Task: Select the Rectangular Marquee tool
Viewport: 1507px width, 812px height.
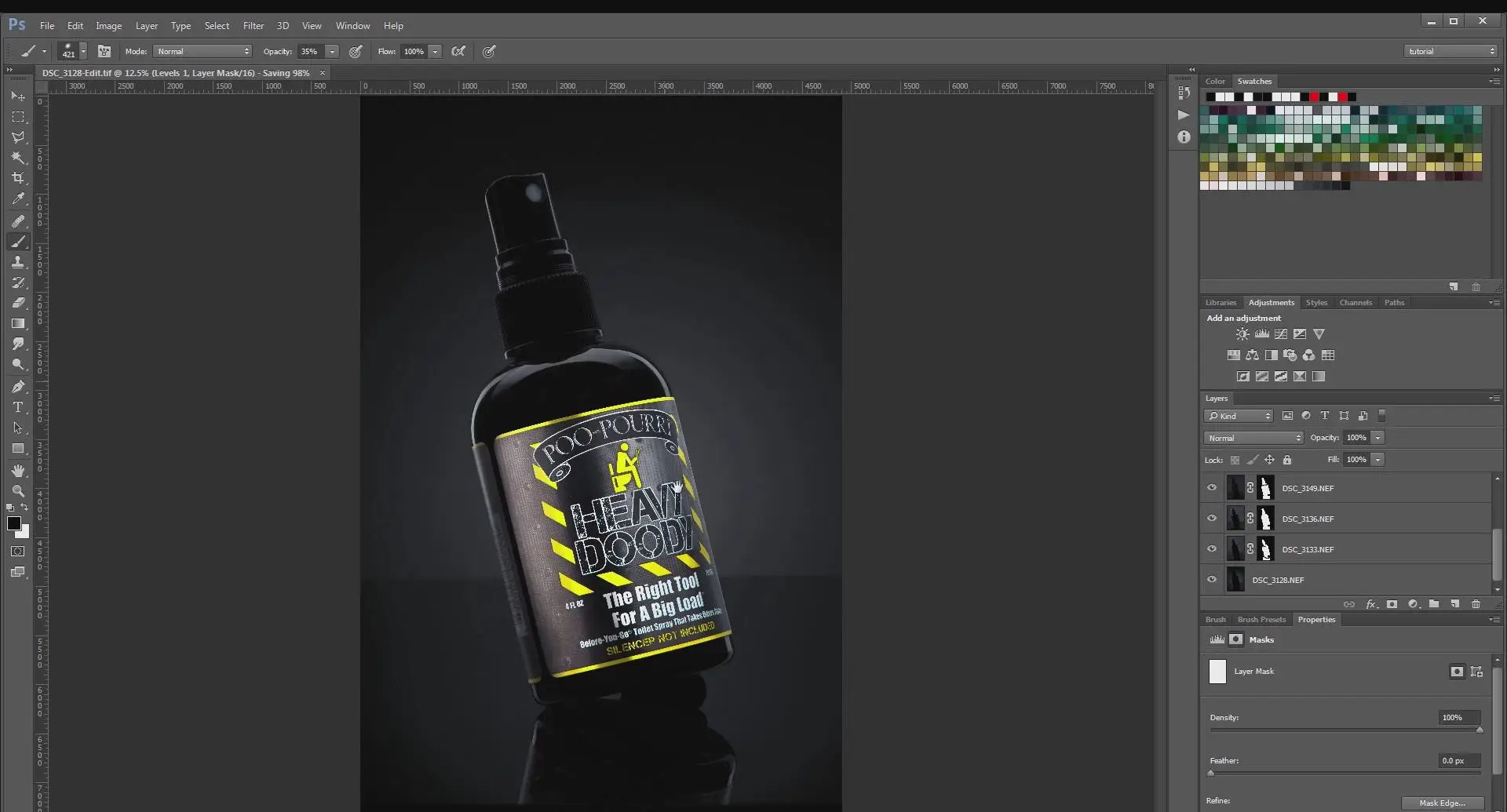Action: point(17,117)
